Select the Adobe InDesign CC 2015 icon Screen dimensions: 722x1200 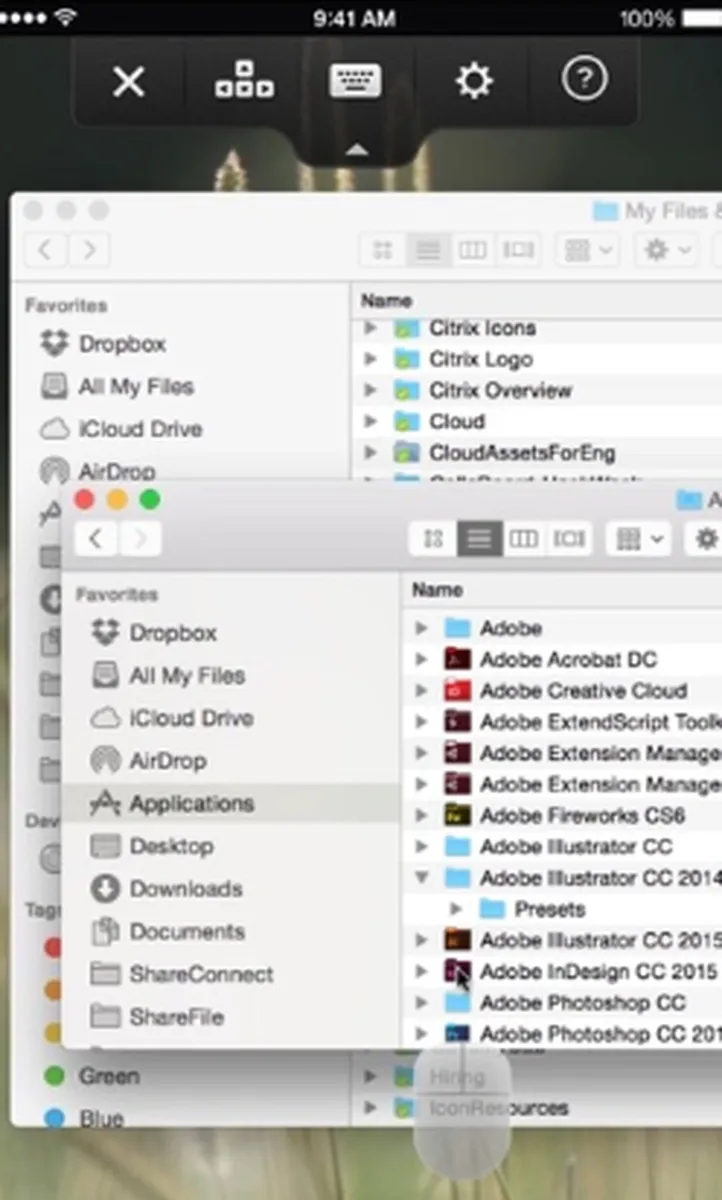click(x=457, y=971)
